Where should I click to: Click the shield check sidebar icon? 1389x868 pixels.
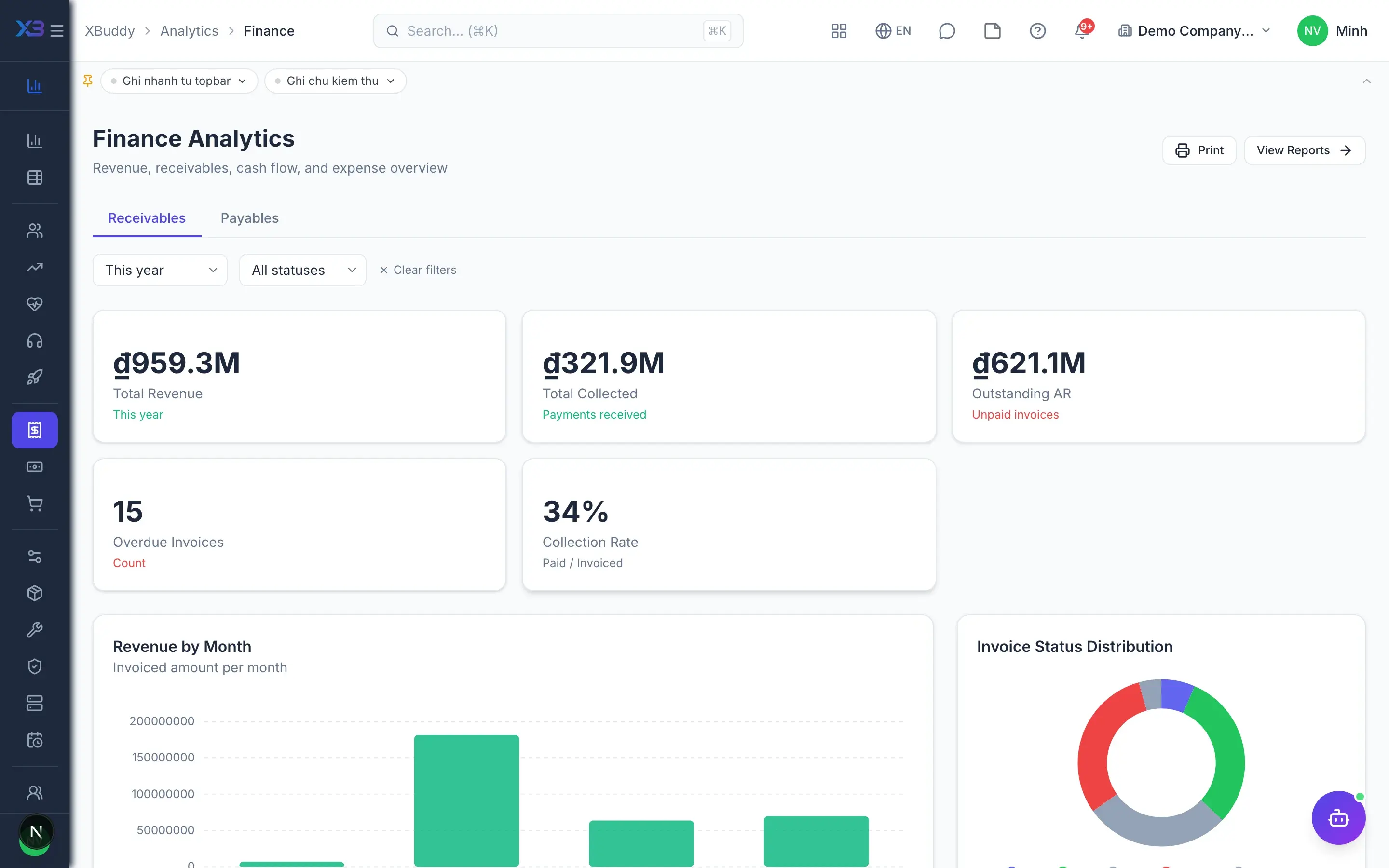pos(34,666)
